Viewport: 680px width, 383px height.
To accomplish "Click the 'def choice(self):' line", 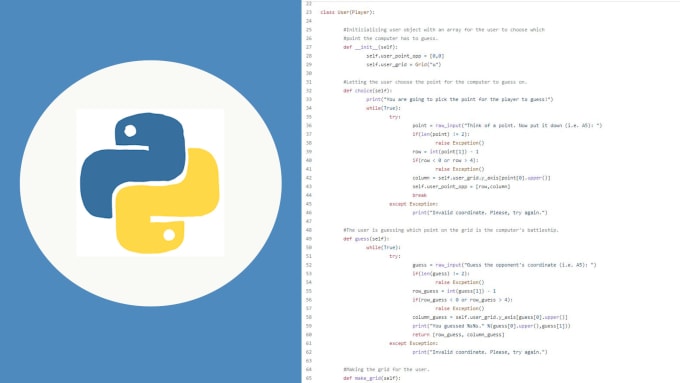I will click(367, 90).
